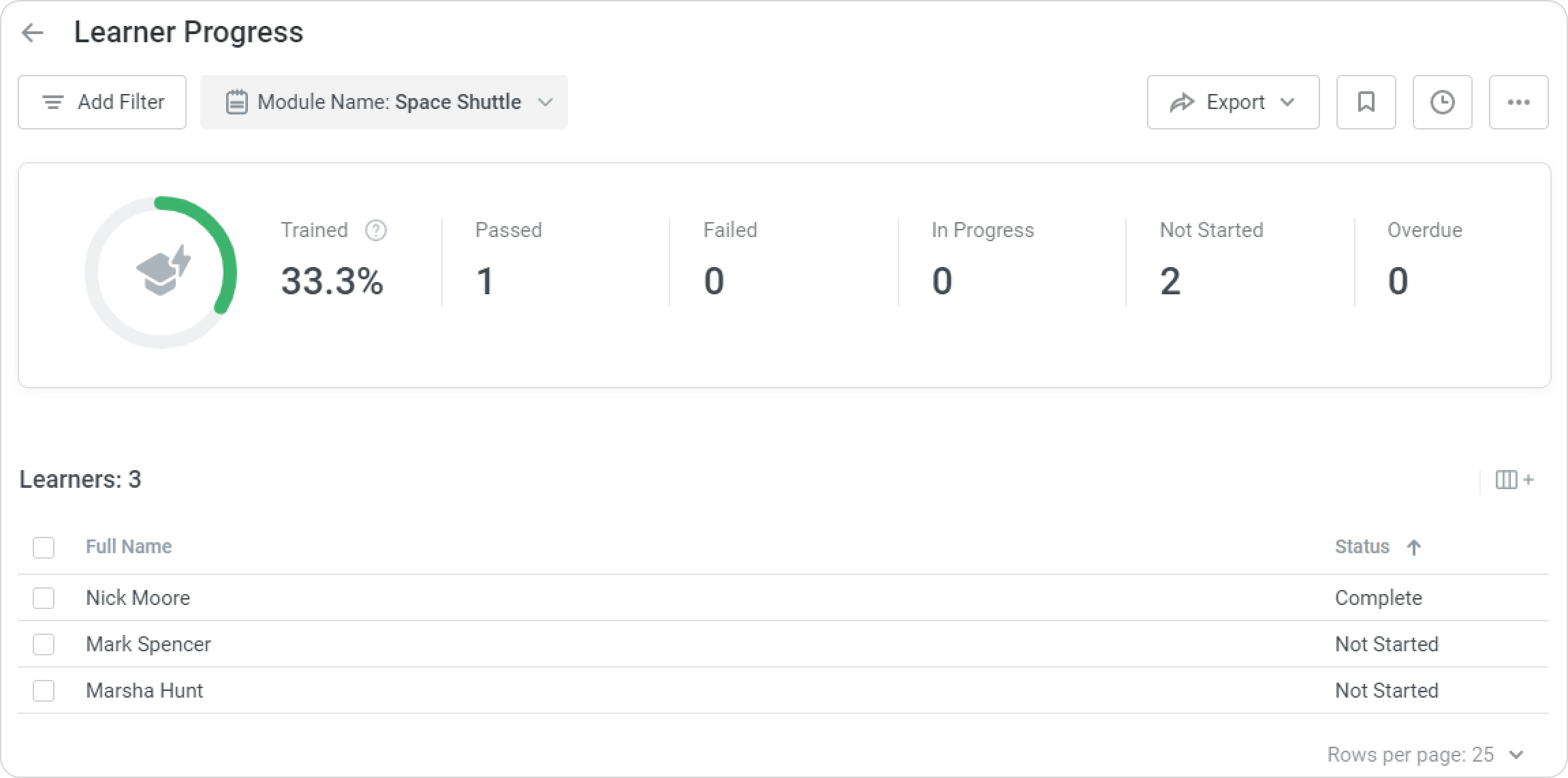Click the Status column header

coord(1362,546)
